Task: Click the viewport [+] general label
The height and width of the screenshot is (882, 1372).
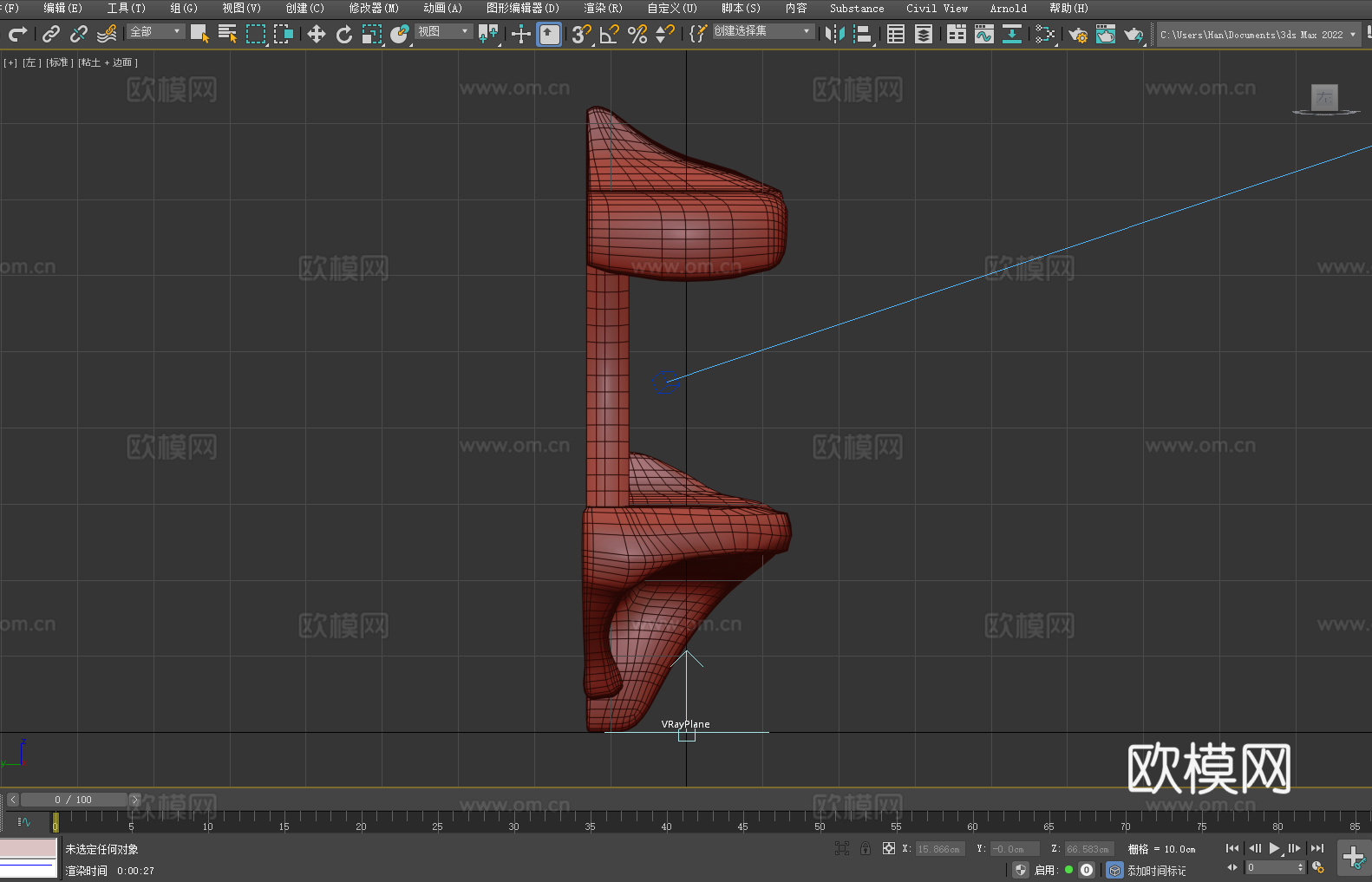Action: (x=10, y=62)
